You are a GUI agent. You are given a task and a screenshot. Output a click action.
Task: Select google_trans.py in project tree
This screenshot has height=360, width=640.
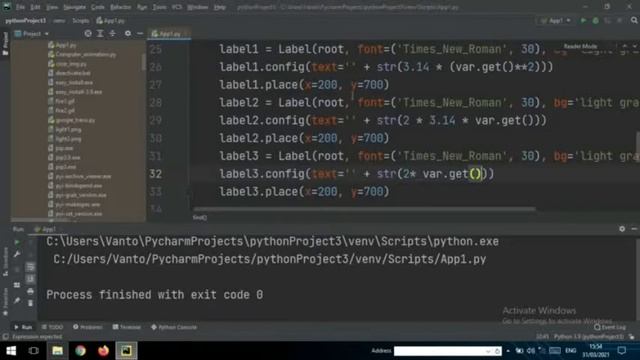pyautogui.click(x=72, y=120)
